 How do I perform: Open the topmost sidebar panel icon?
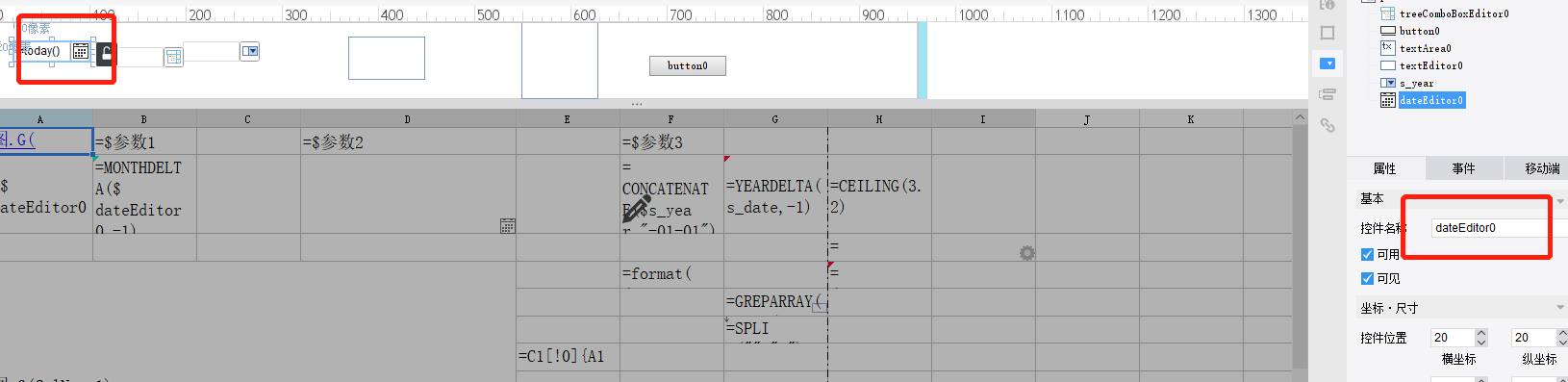click(x=1328, y=5)
